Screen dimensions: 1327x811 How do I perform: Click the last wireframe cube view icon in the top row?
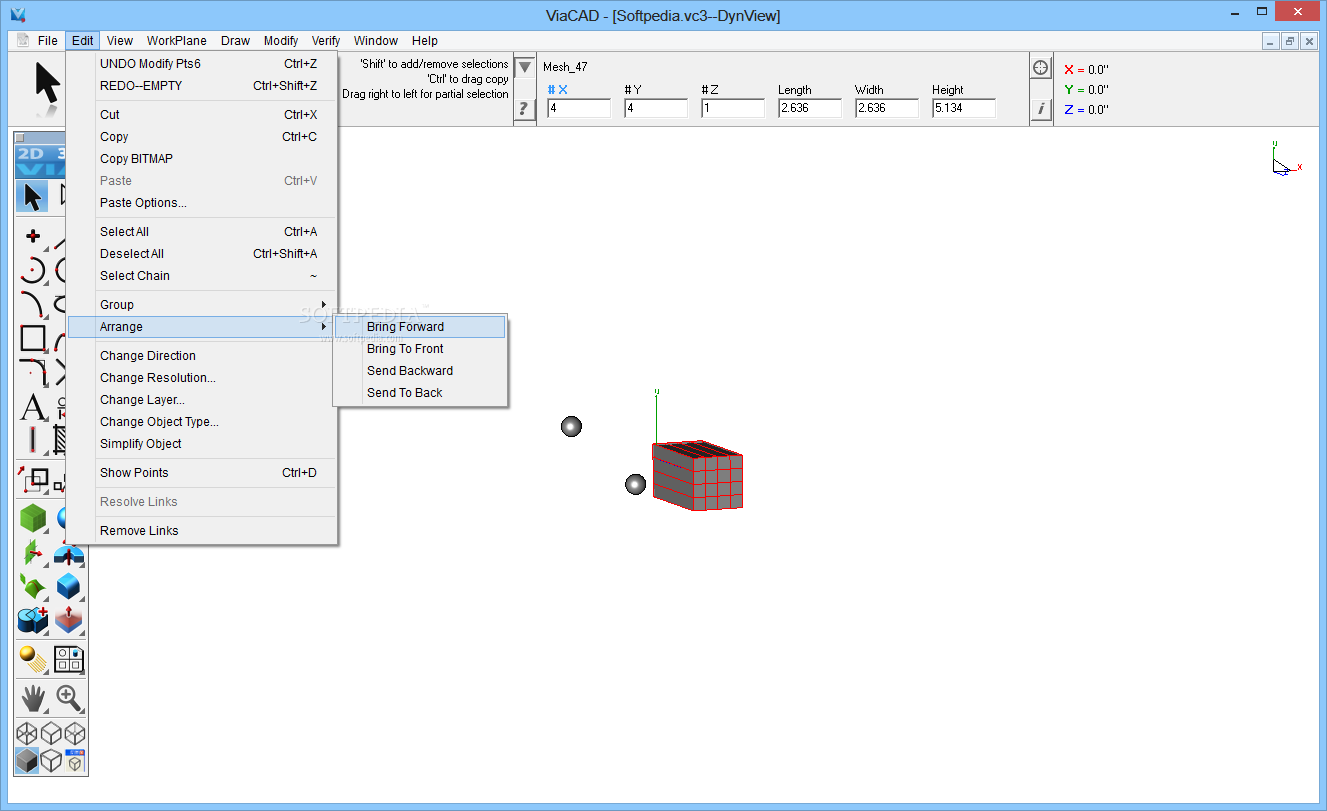[75, 734]
